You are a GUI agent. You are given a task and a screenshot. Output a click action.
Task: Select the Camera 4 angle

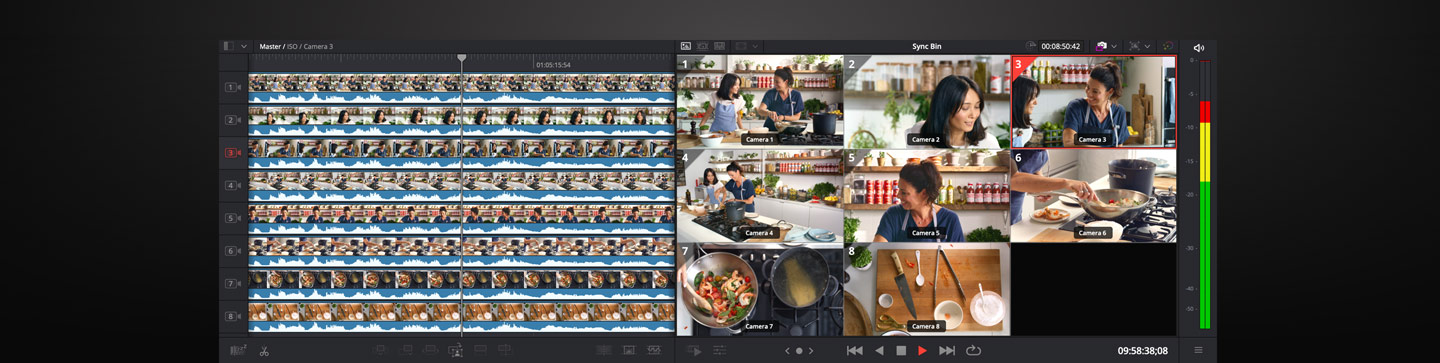click(x=760, y=196)
